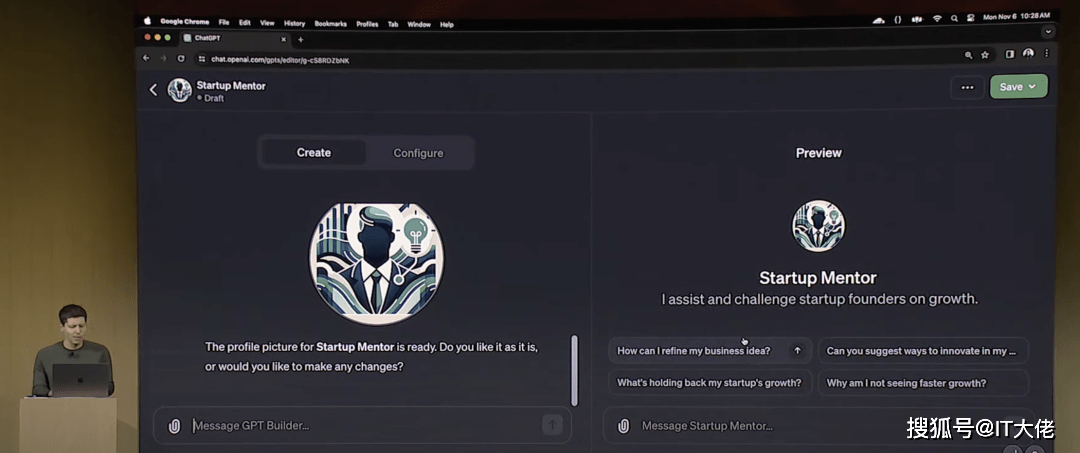Click up-arrow icon on refine business idea prompt
The image size is (1080, 453).
pos(798,350)
